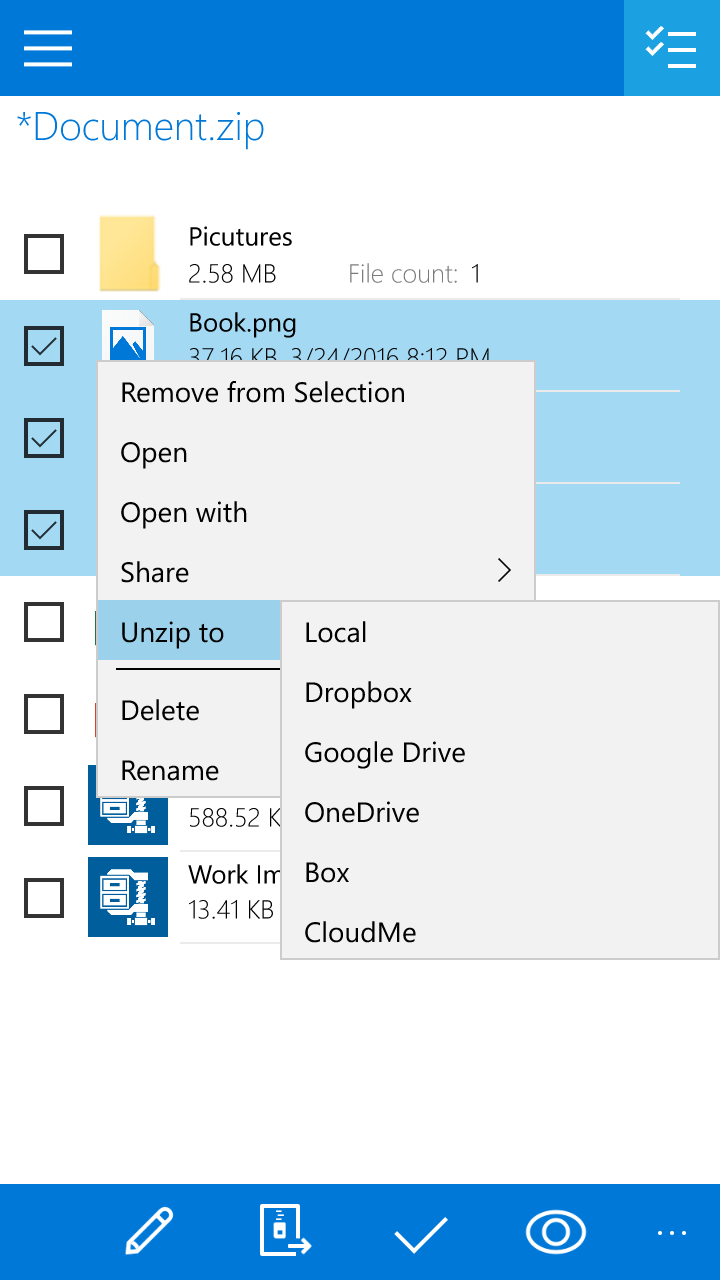
Task: Choose Dropbox as the unzip destination
Action: (x=358, y=693)
